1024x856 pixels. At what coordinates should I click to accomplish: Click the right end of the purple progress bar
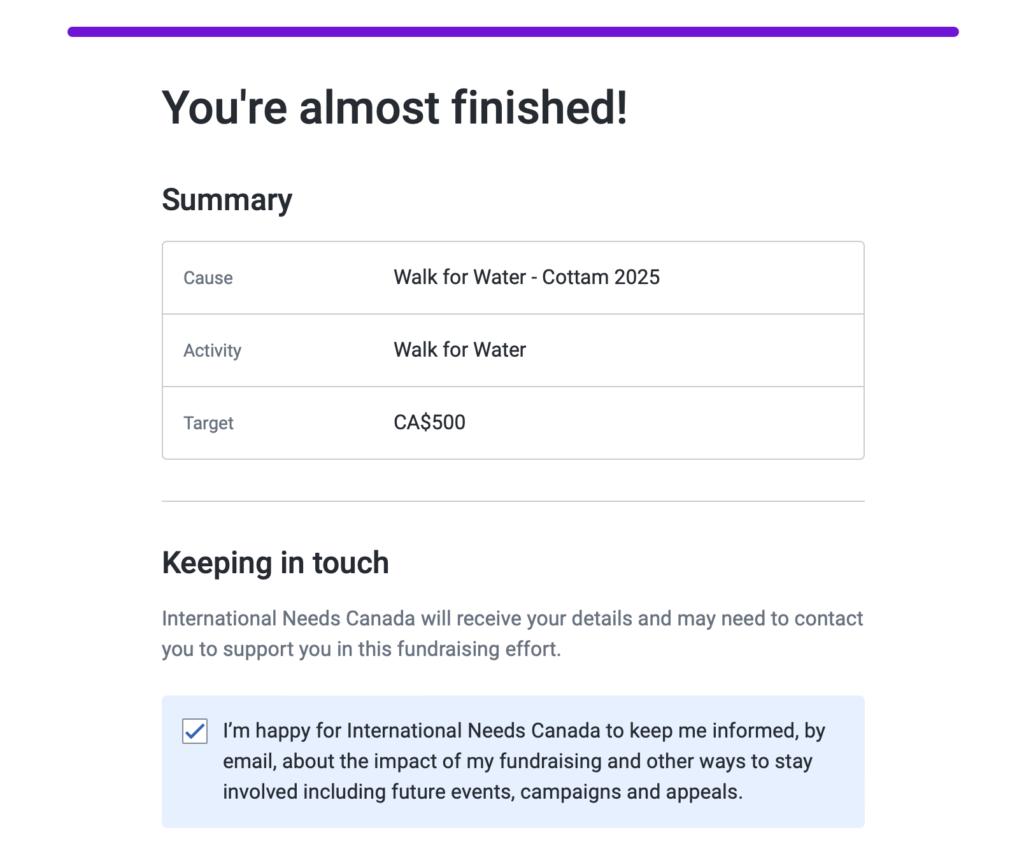(950, 32)
